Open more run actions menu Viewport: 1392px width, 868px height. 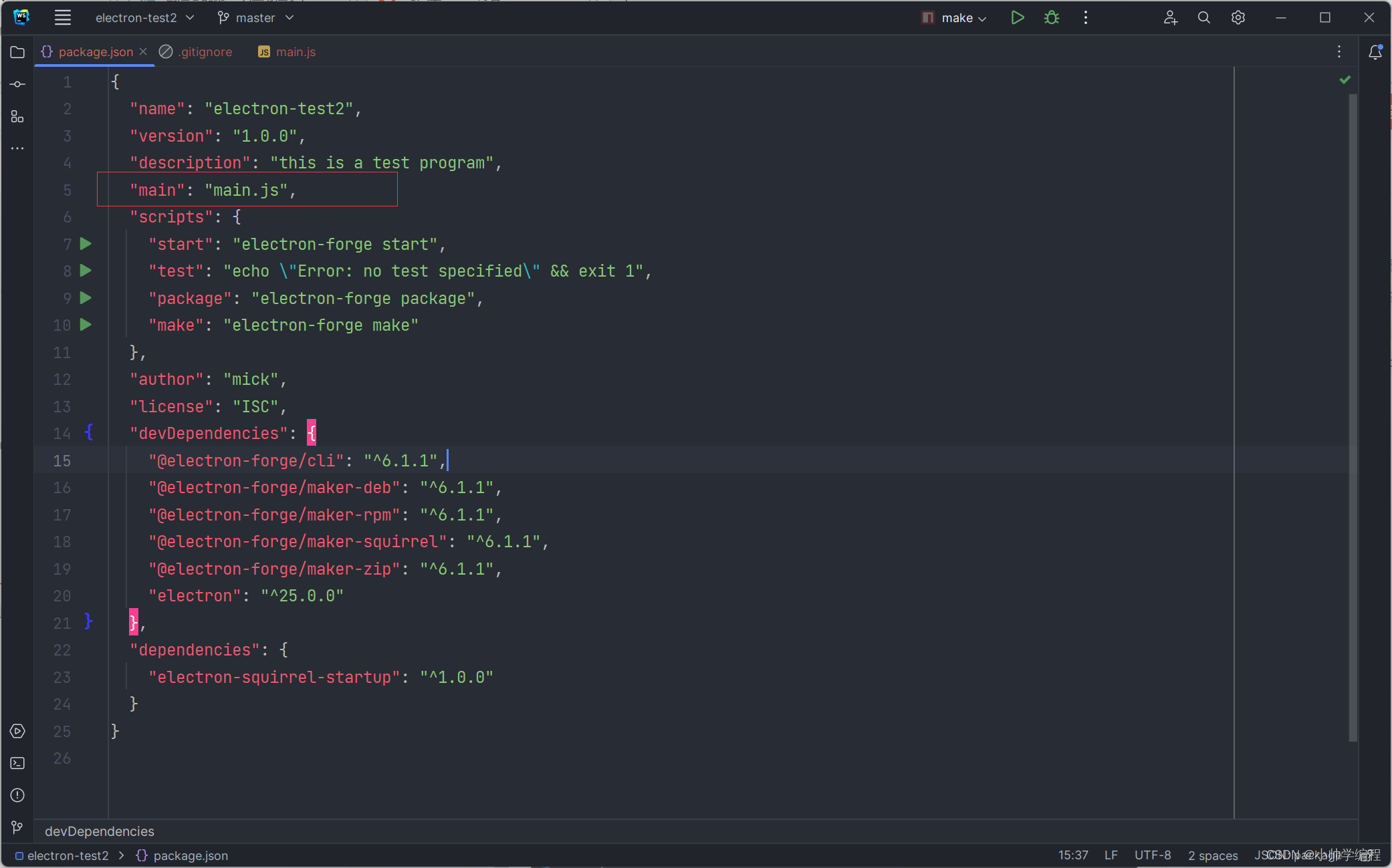[x=1086, y=18]
